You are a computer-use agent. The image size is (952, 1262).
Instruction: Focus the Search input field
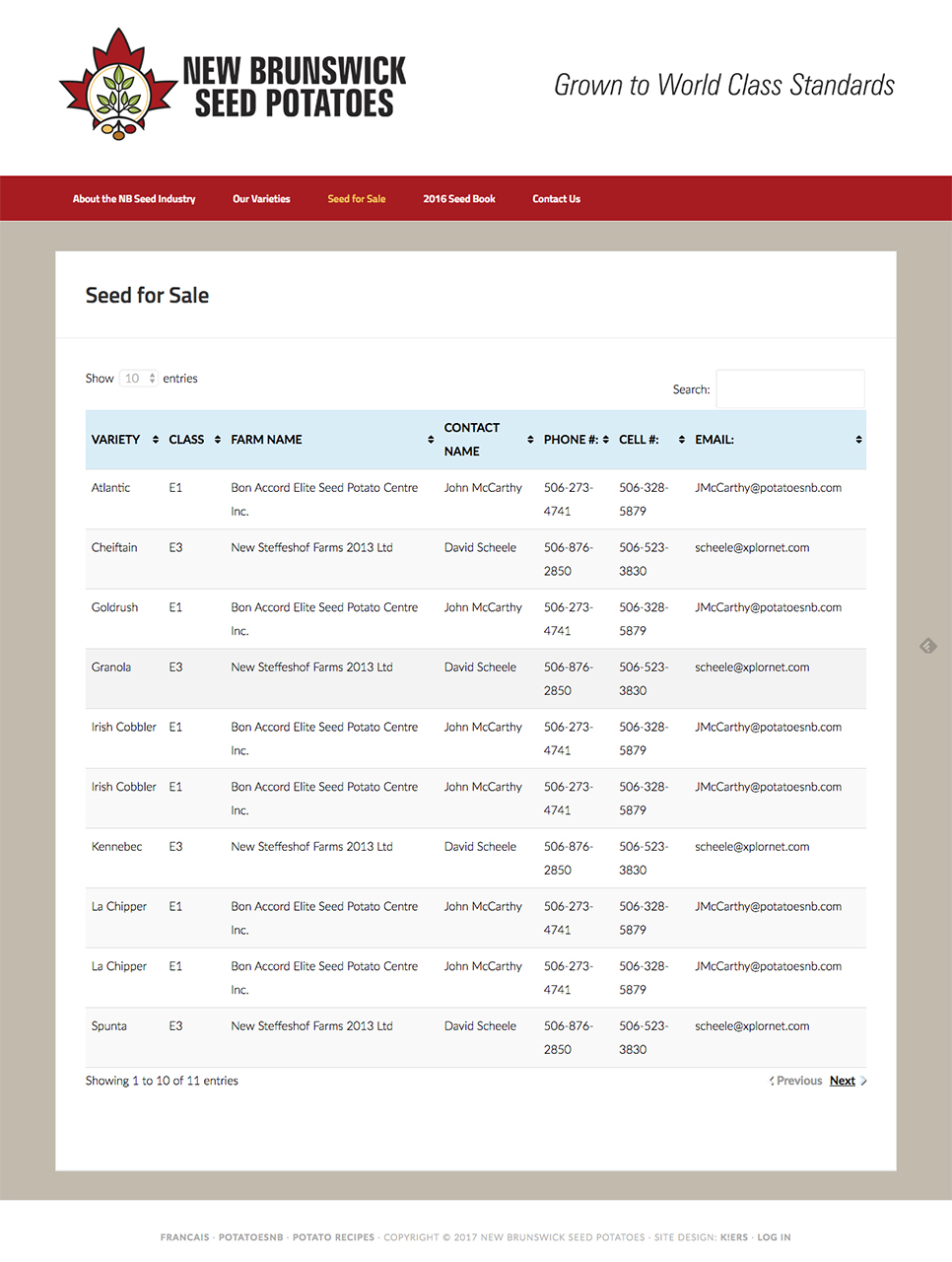[790, 389]
